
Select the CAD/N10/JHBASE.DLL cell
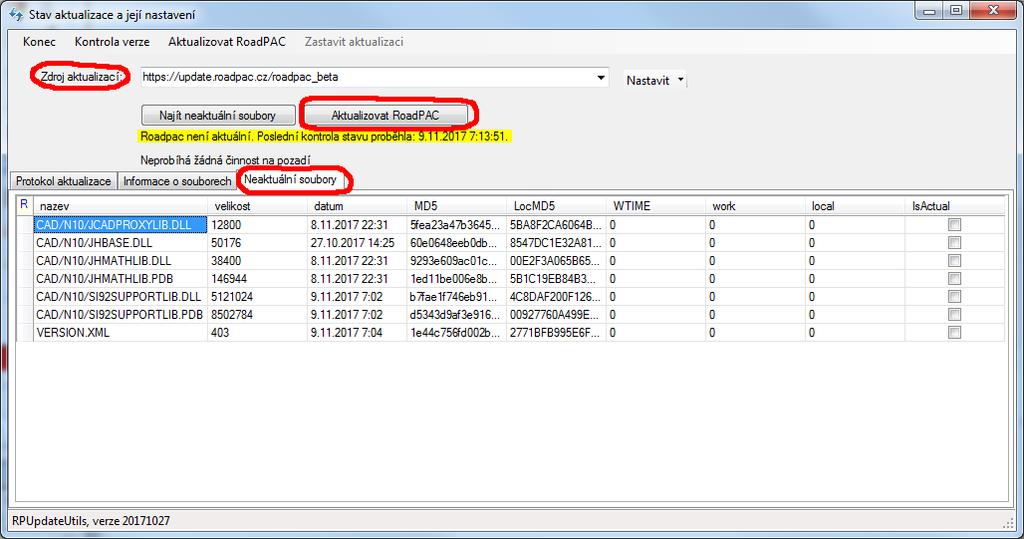(x=120, y=242)
